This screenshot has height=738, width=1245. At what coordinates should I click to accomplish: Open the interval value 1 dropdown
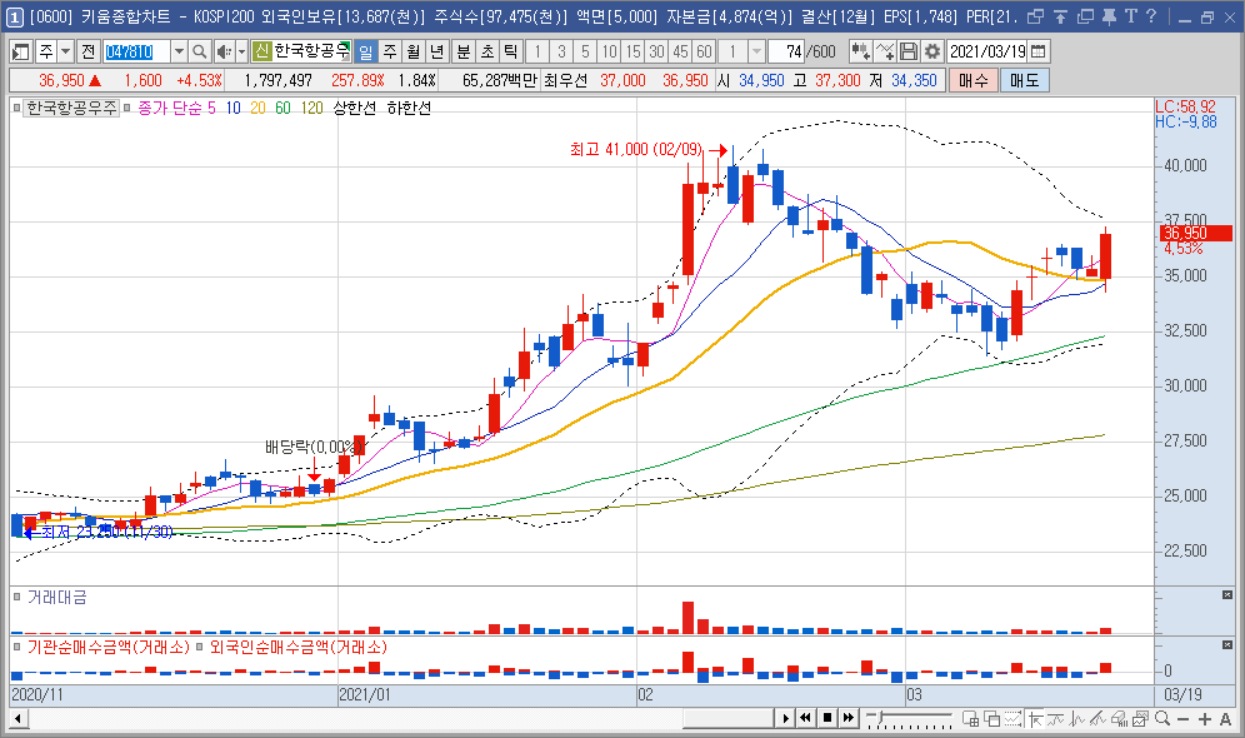757,52
